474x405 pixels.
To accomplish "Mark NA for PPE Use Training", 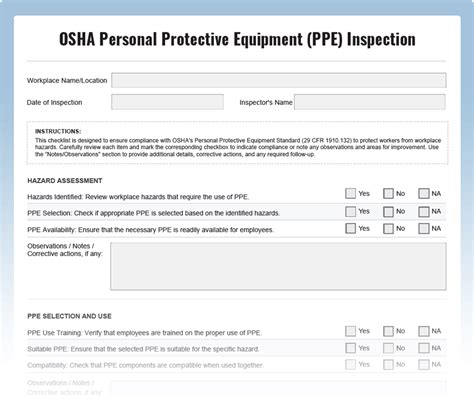I will pyautogui.click(x=424, y=331).
